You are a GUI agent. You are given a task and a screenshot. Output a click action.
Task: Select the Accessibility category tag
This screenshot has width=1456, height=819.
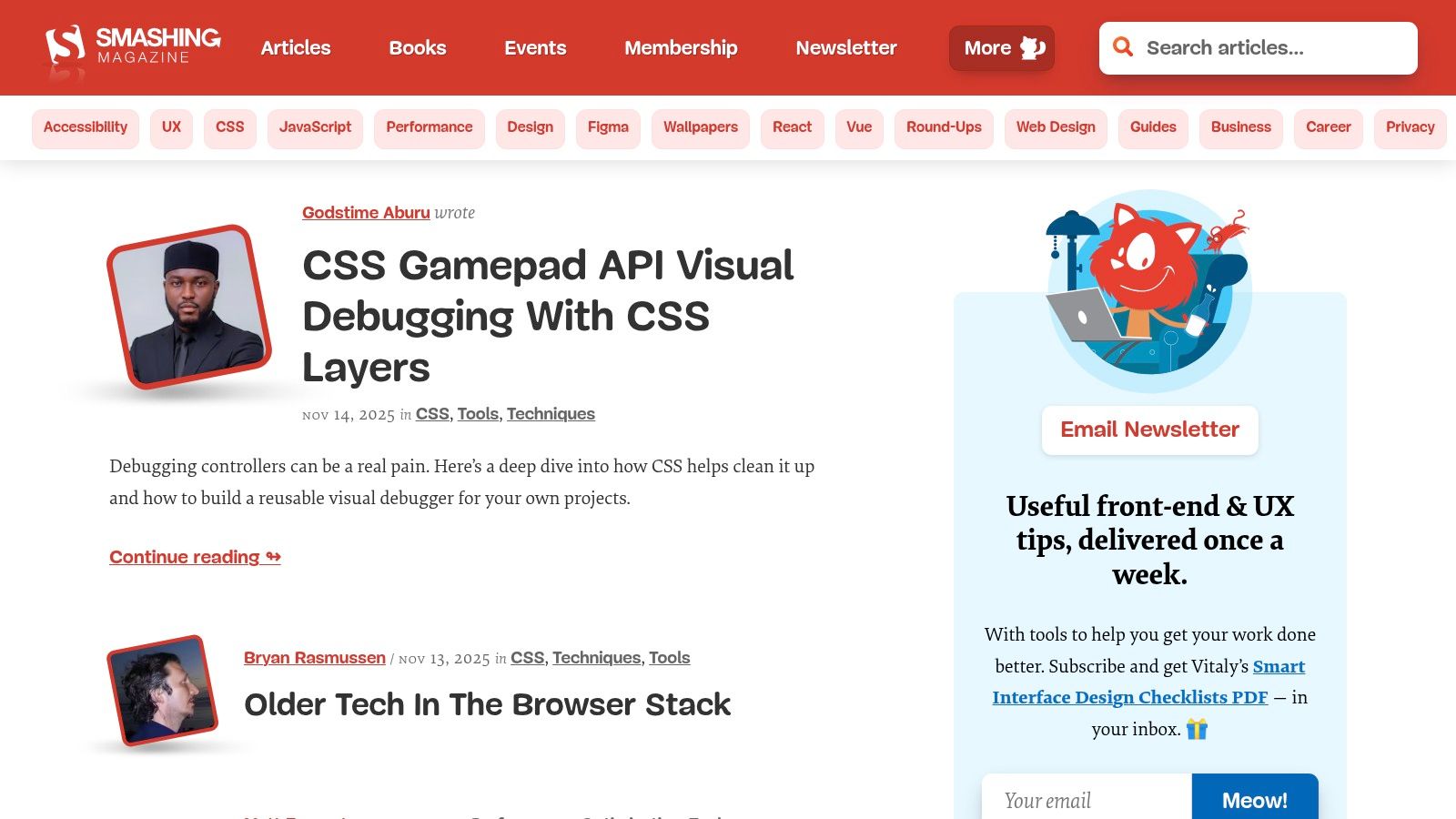pos(86,128)
